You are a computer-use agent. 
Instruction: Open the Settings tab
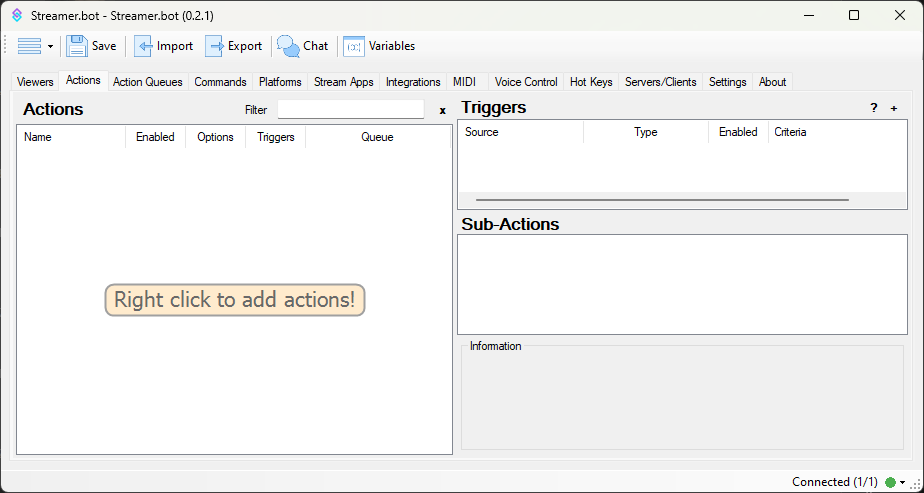coord(727,82)
